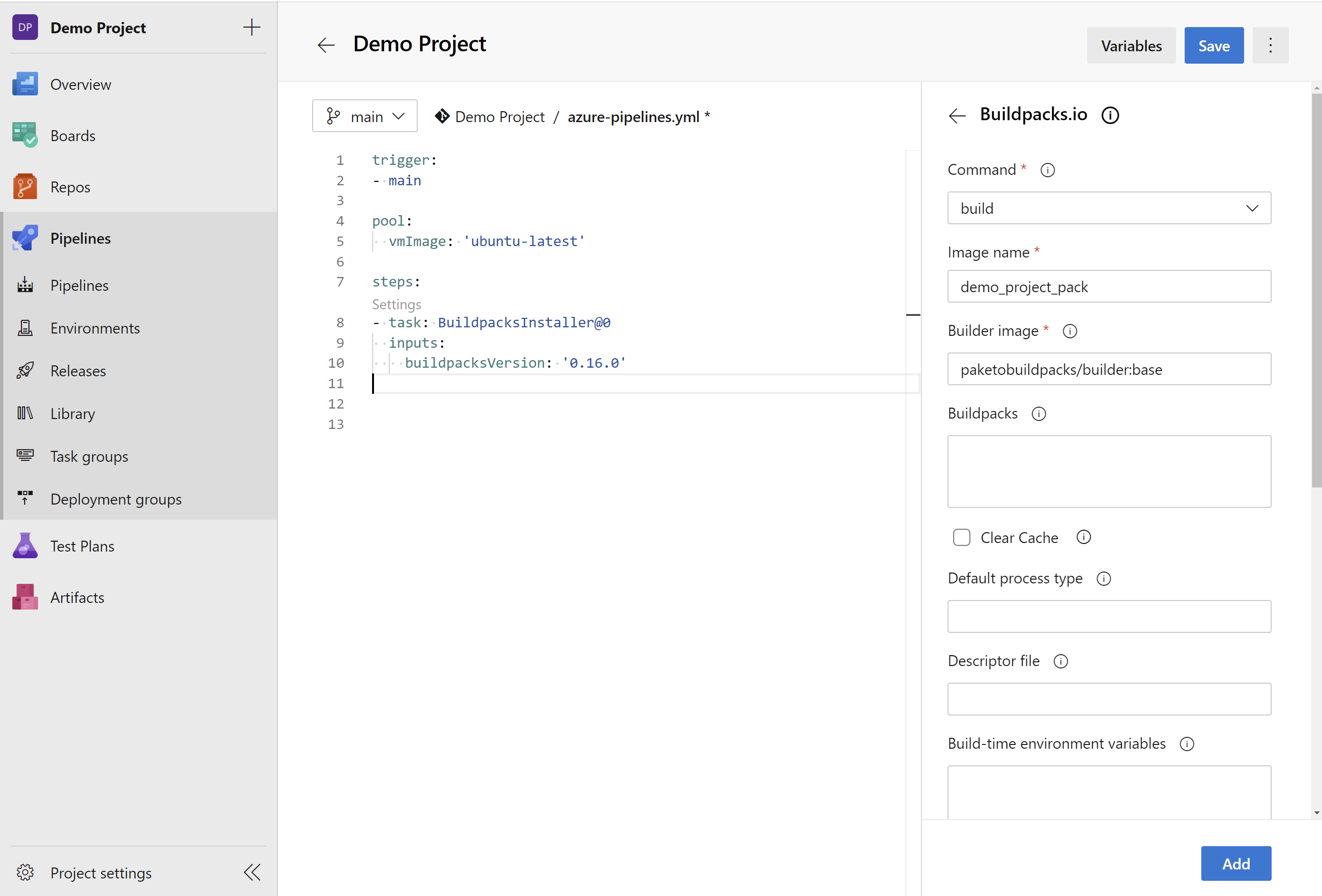This screenshot has width=1322, height=896.
Task: Enable the Clear Cache checkbox
Action: [x=961, y=537]
